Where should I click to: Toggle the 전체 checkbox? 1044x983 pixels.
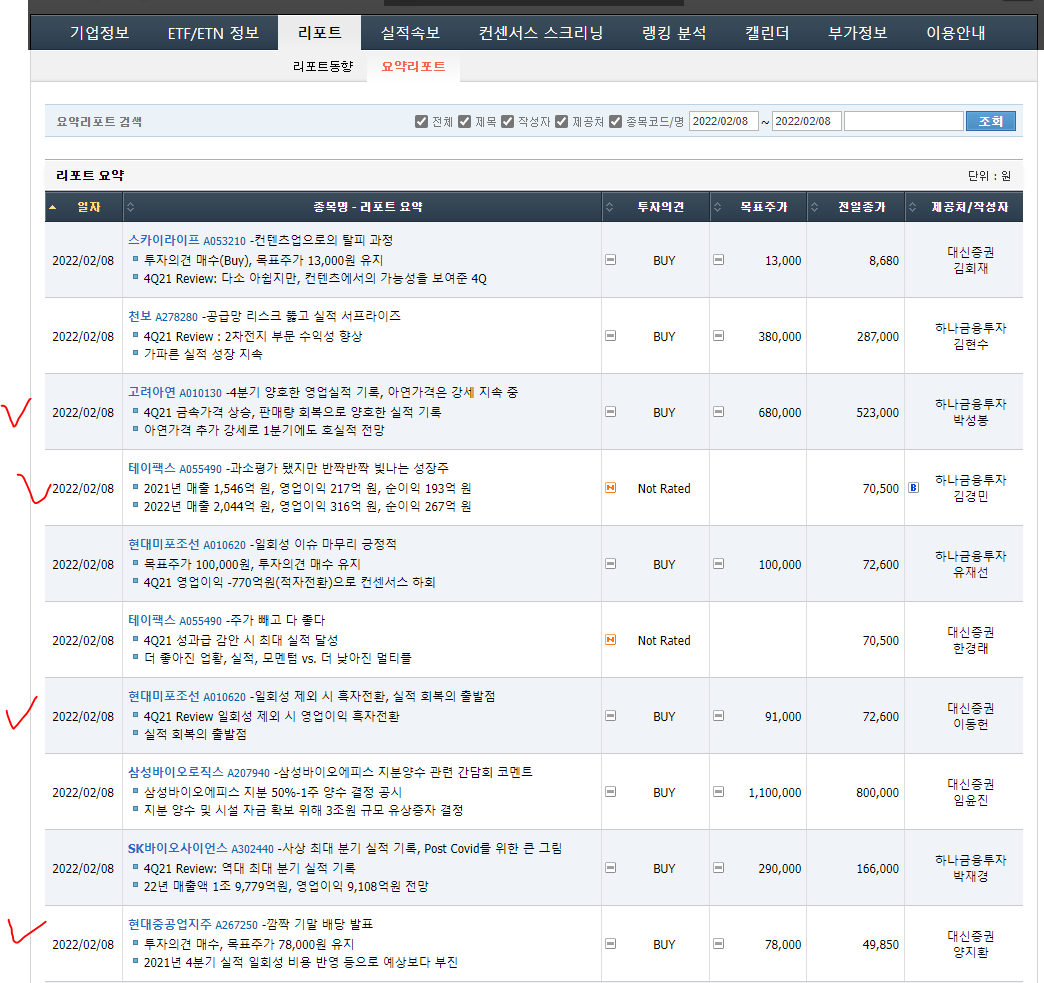pyautogui.click(x=421, y=121)
